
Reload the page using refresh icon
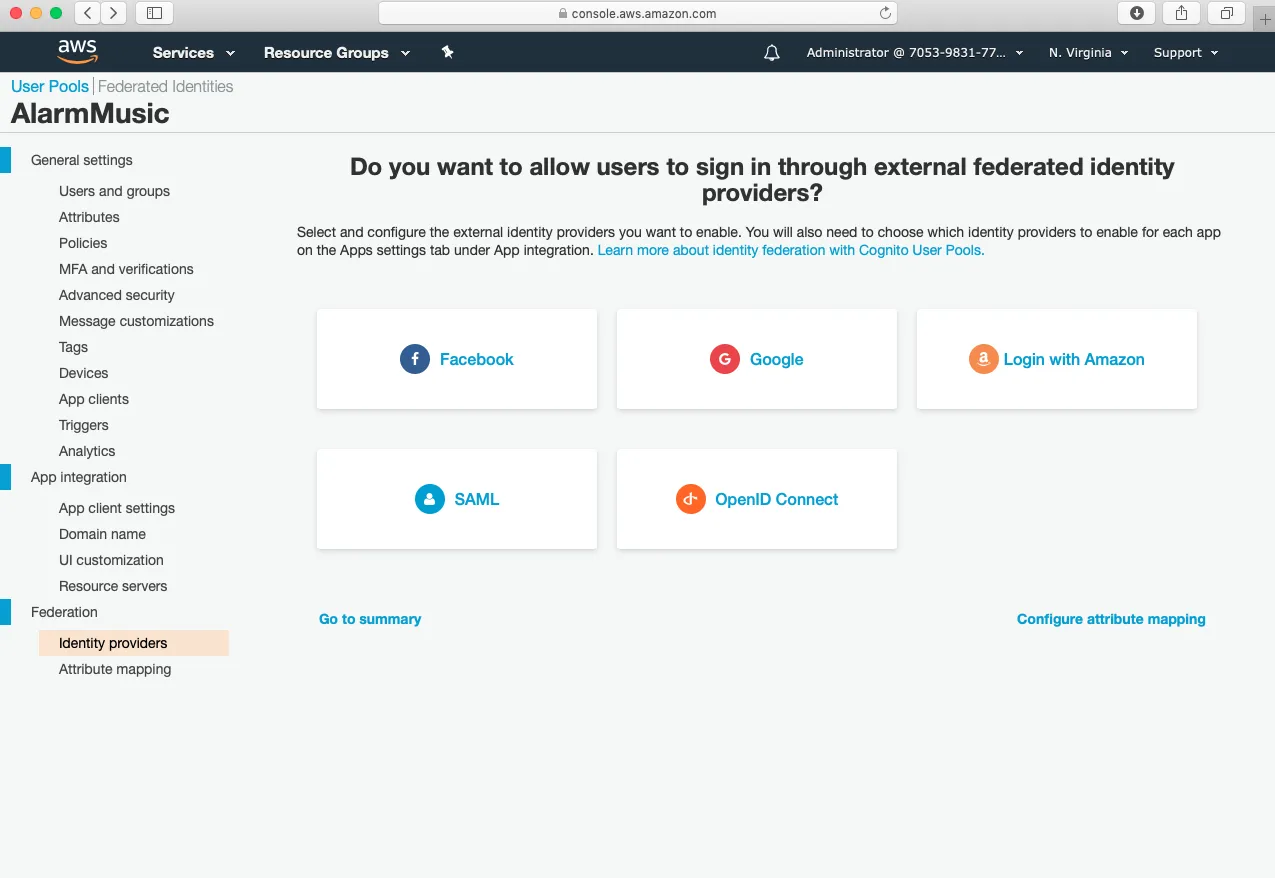885,13
